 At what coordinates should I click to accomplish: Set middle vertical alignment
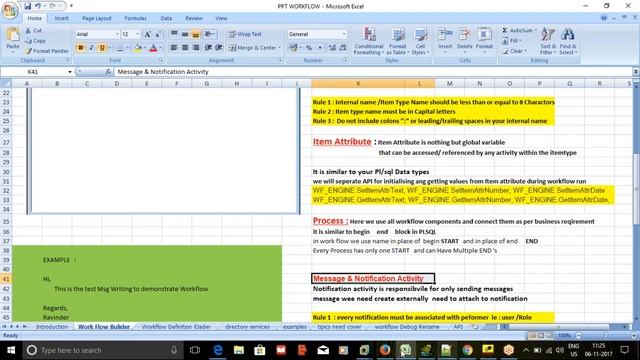point(185,34)
